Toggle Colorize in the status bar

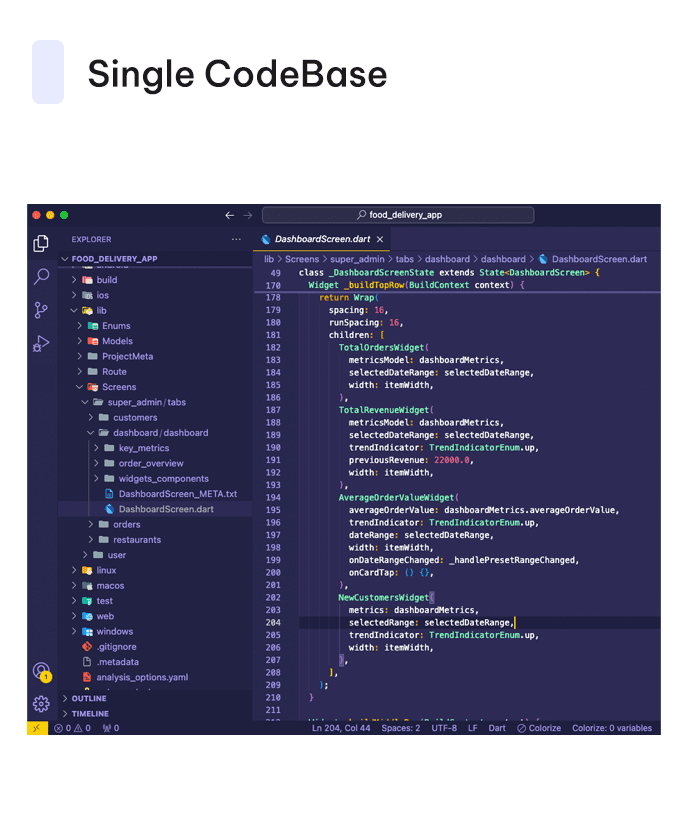click(x=538, y=728)
